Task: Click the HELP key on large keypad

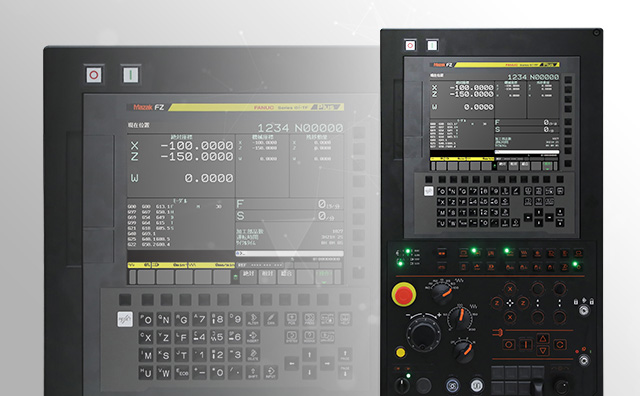Action: [x=345, y=319]
